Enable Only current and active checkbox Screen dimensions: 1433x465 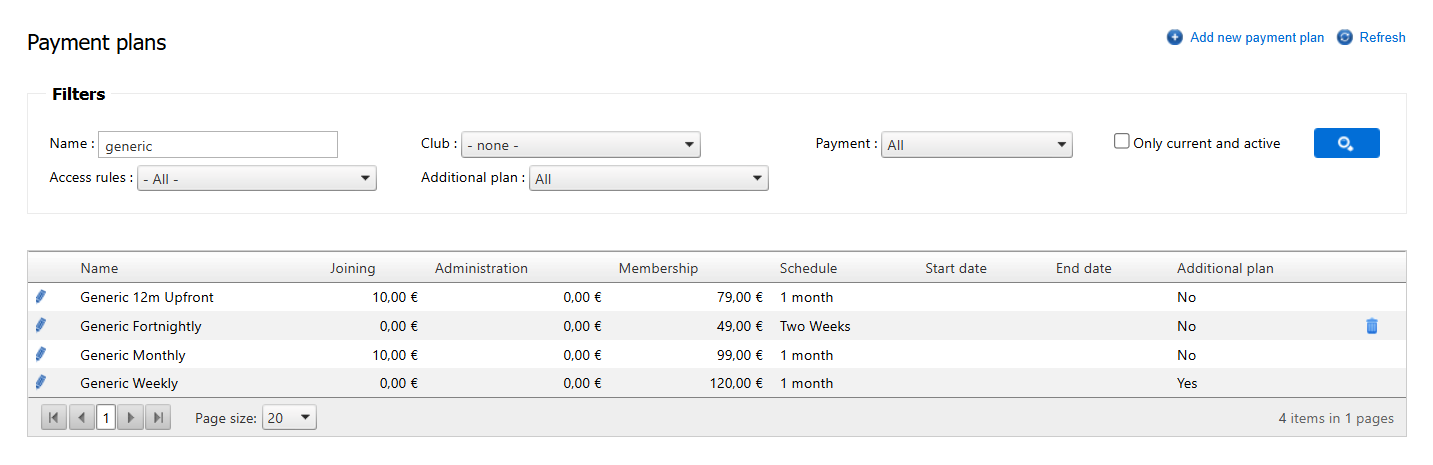coord(1122,142)
